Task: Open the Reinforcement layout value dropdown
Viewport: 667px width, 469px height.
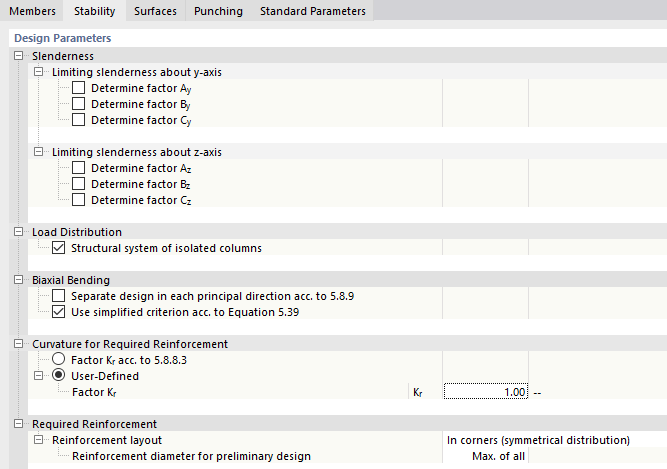Action: pyautogui.click(x=554, y=440)
